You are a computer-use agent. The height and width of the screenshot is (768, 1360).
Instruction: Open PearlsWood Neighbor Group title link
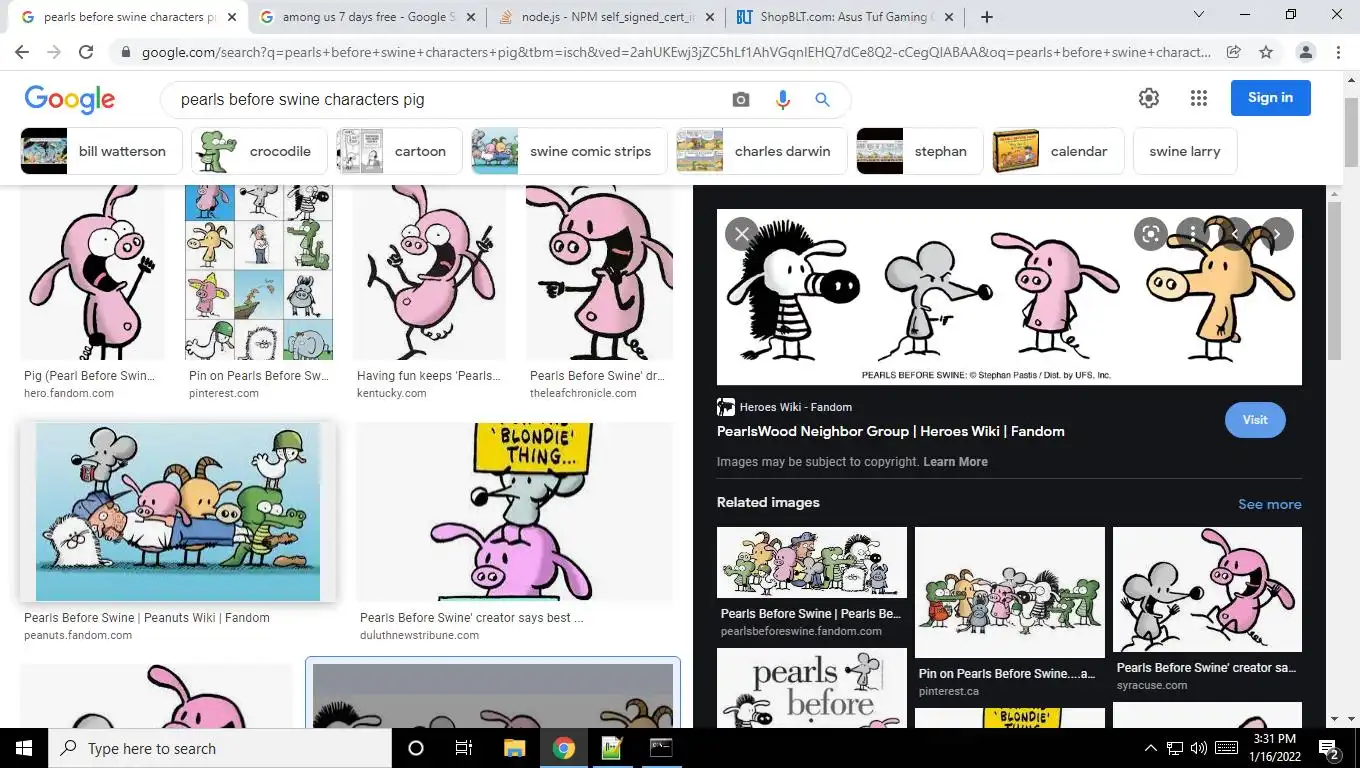coord(890,431)
